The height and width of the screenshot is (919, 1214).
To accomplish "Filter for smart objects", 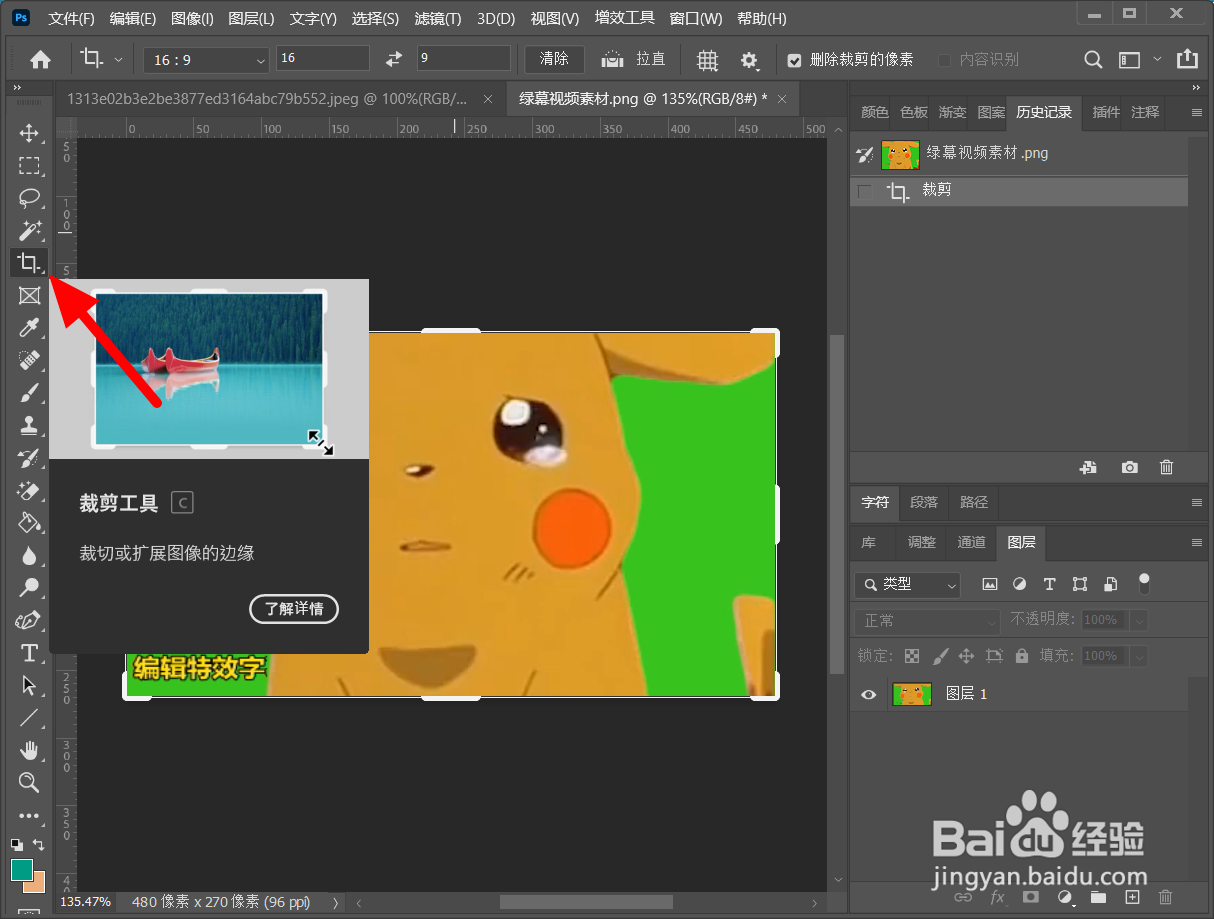I will tap(1110, 584).
